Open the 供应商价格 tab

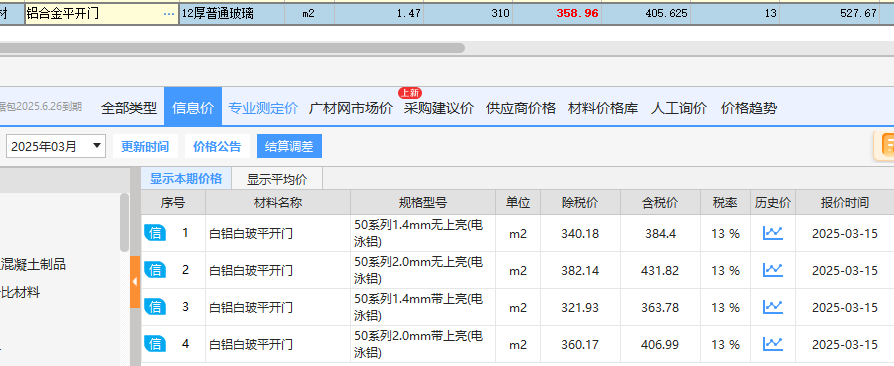click(x=521, y=108)
